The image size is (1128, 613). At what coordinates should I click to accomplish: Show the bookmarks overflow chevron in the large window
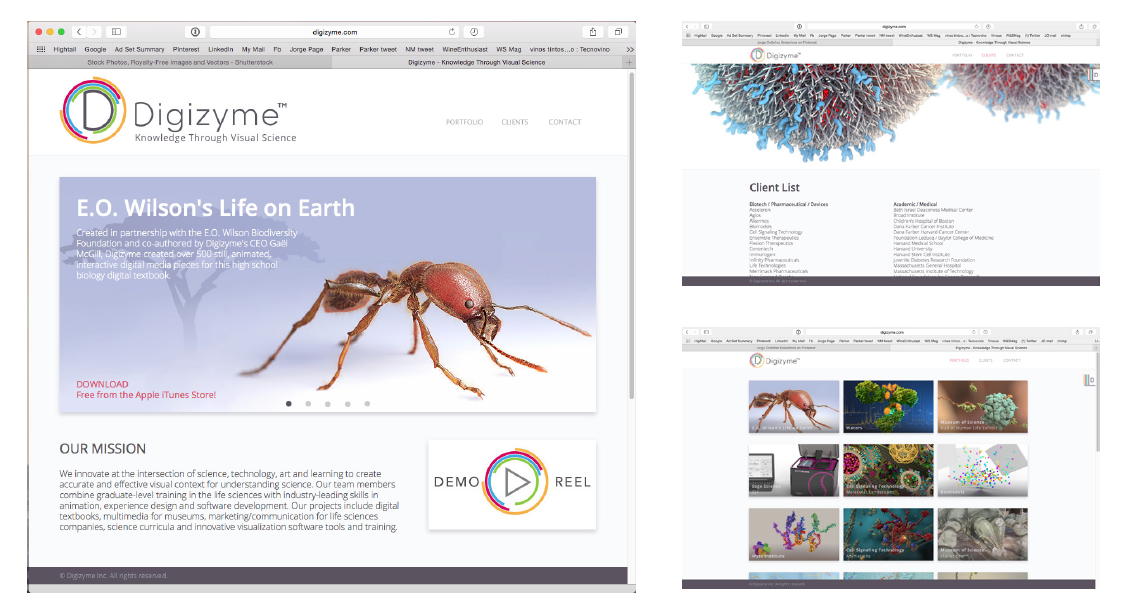point(629,50)
